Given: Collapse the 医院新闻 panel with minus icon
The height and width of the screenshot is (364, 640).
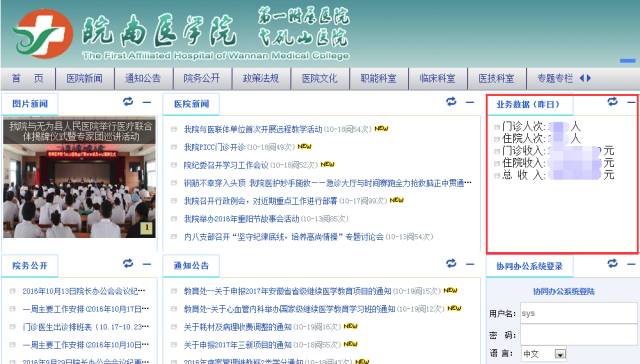Looking at the screenshot, I should pyautogui.click(x=470, y=102).
